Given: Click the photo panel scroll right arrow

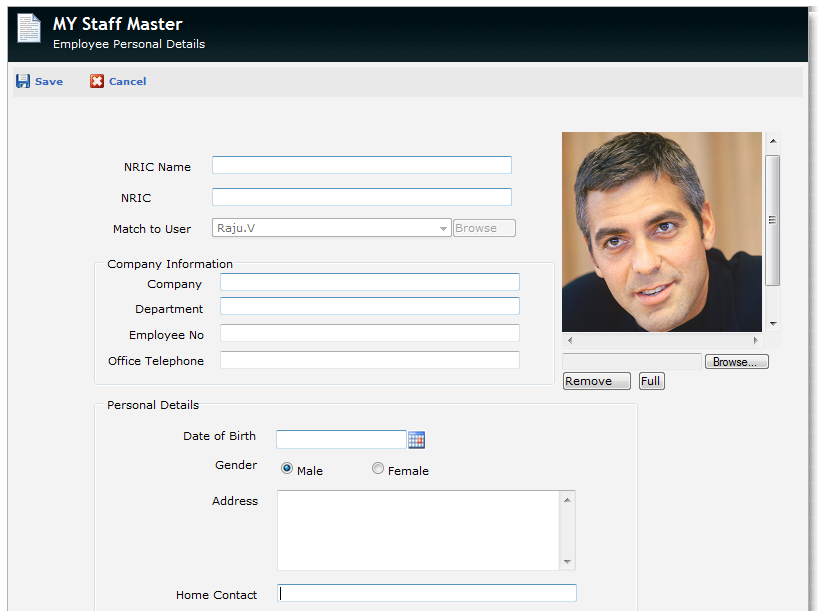Looking at the screenshot, I should (x=755, y=340).
